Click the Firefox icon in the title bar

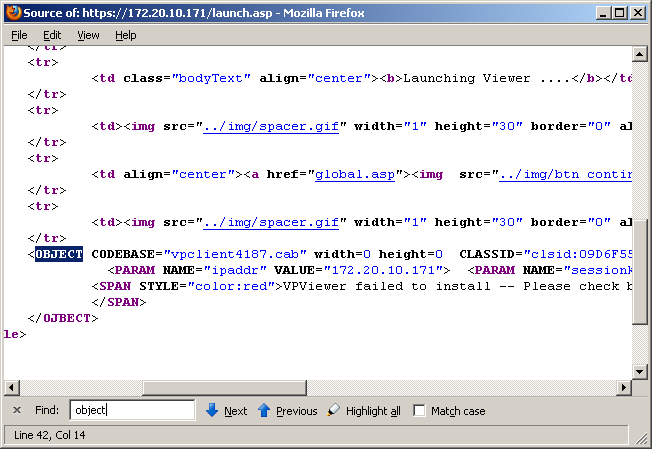tap(12, 13)
